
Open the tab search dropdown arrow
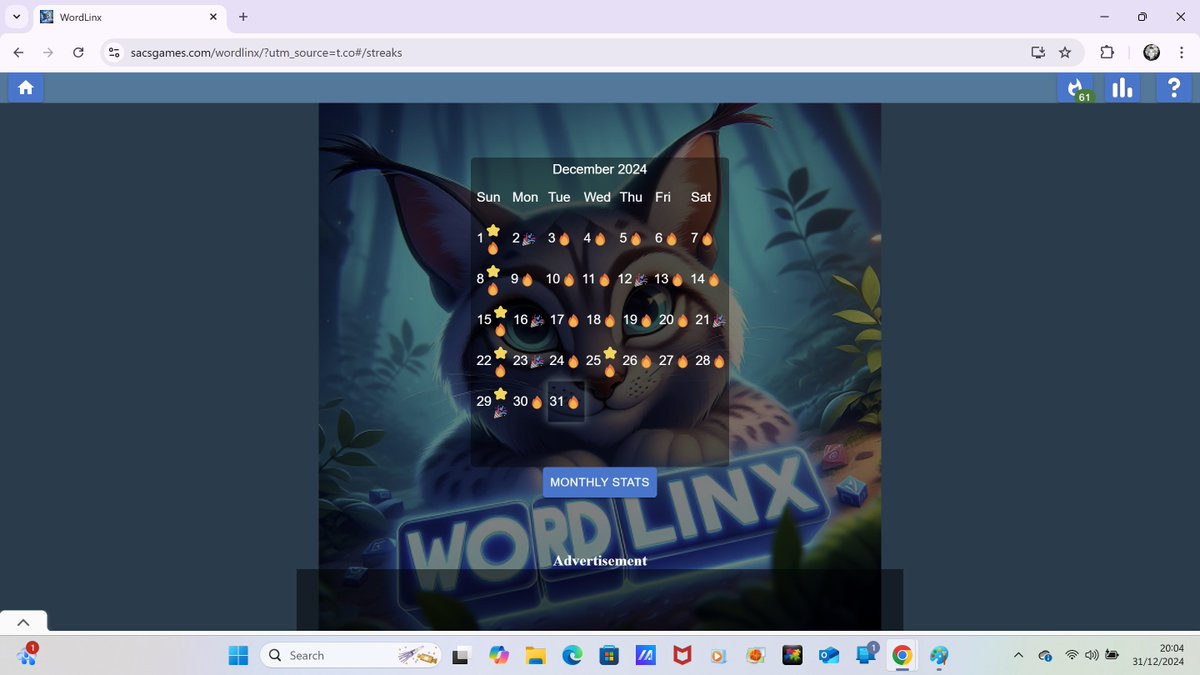coord(16,17)
